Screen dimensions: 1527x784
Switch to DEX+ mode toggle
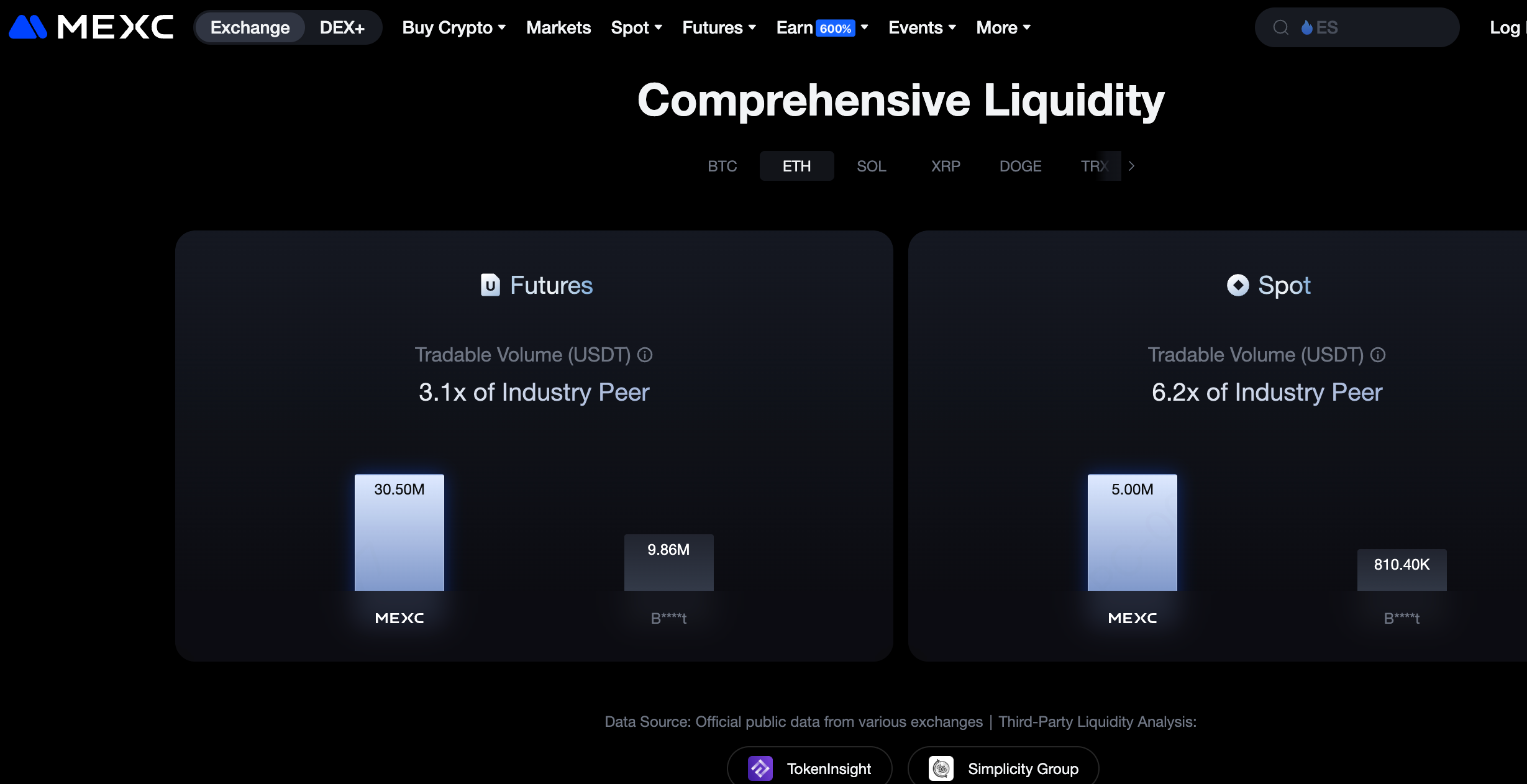coord(342,27)
